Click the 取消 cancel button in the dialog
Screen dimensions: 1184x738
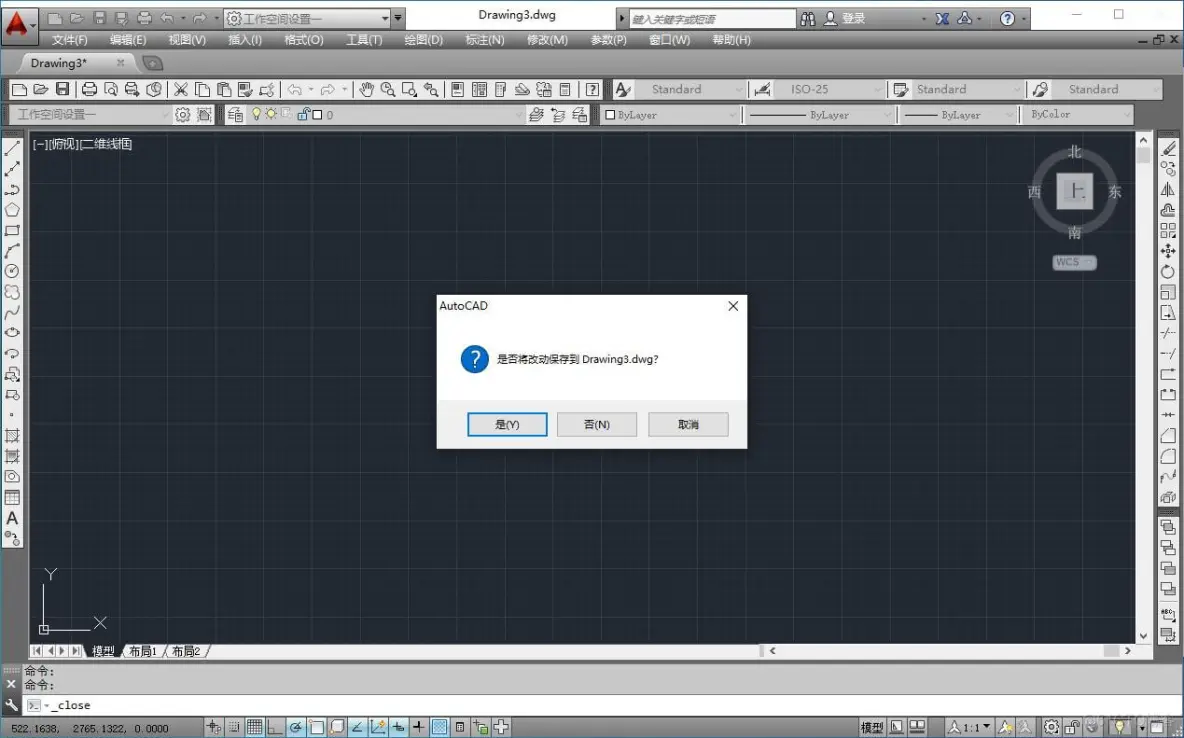pos(688,425)
